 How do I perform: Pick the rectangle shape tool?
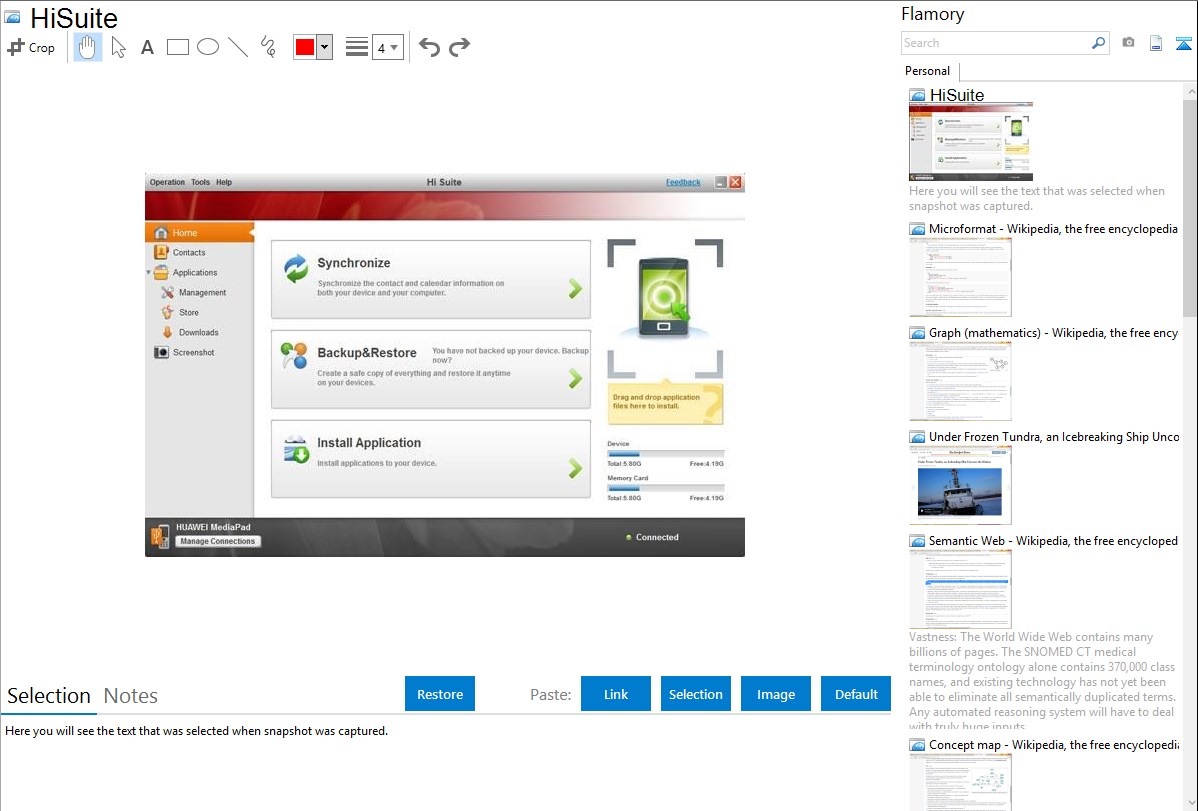point(177,47)
